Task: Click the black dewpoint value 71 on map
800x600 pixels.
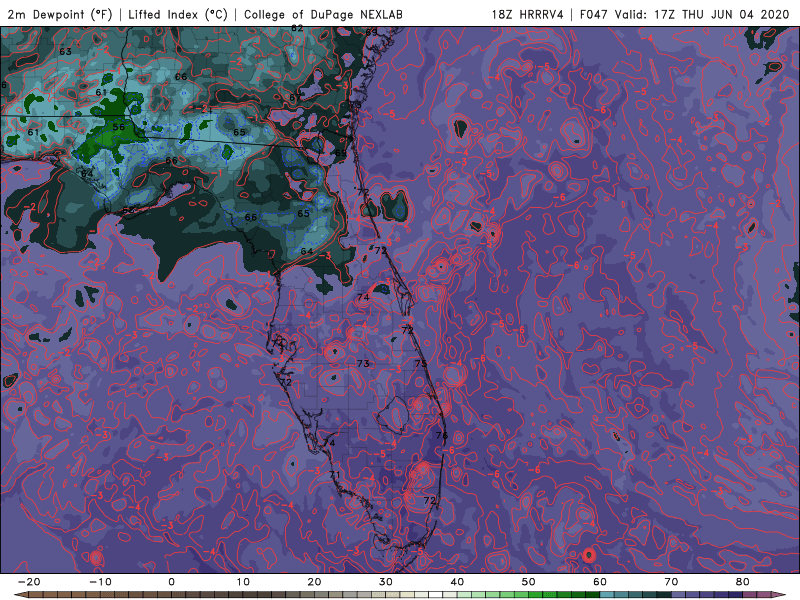Action: pyautogui.click(x=335, y=475)
